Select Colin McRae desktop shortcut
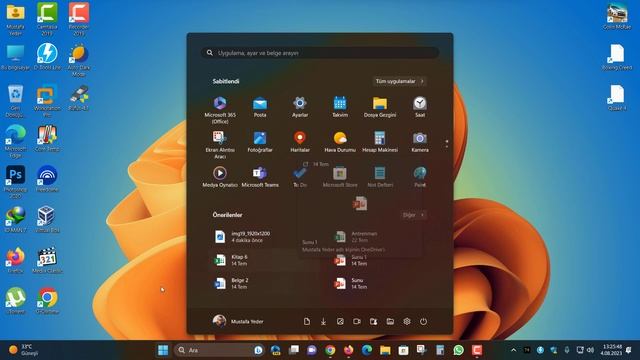 pyautogui.click(x=617, y=16)
